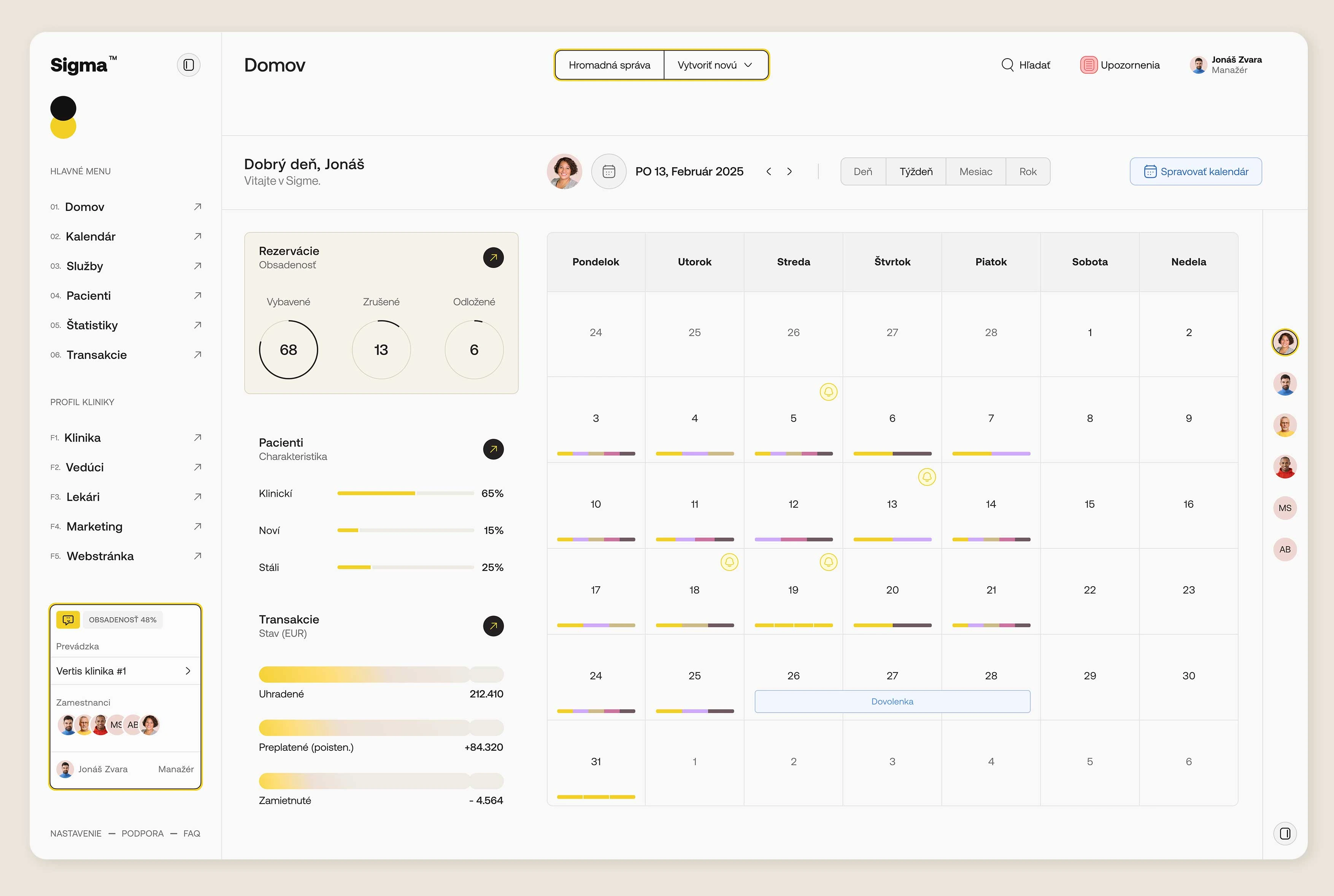Open Spravovať kalendár
Viewport: 1334px width, 896px height.
click(x=1195, y=171)
